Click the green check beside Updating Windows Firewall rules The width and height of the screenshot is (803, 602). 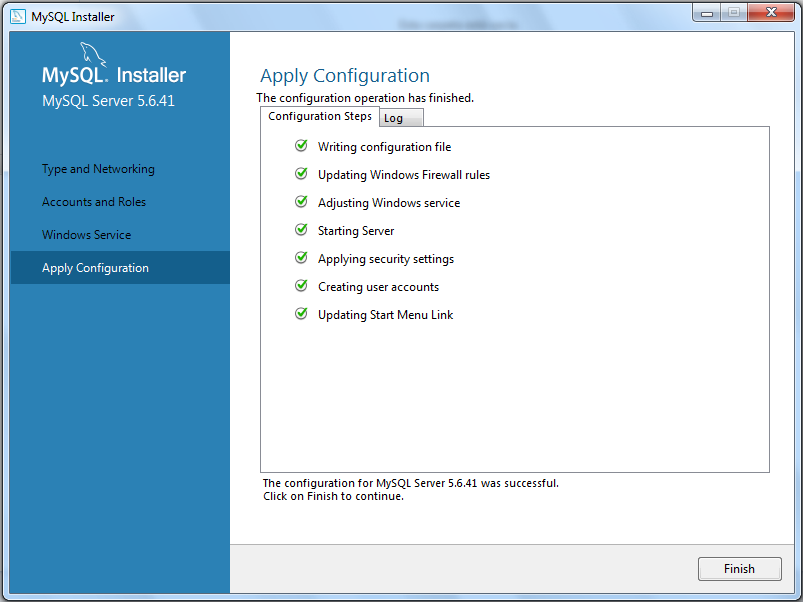click(x=301, y=174)
